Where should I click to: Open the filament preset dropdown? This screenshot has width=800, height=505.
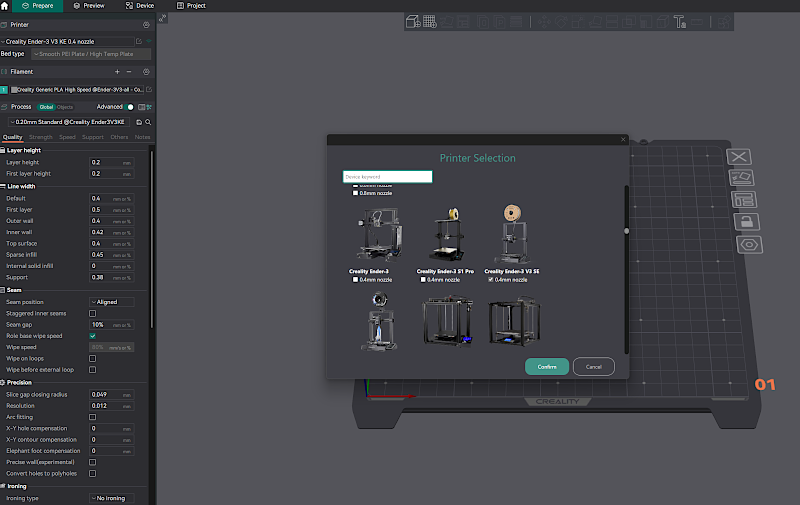click(x=77, y=90)
